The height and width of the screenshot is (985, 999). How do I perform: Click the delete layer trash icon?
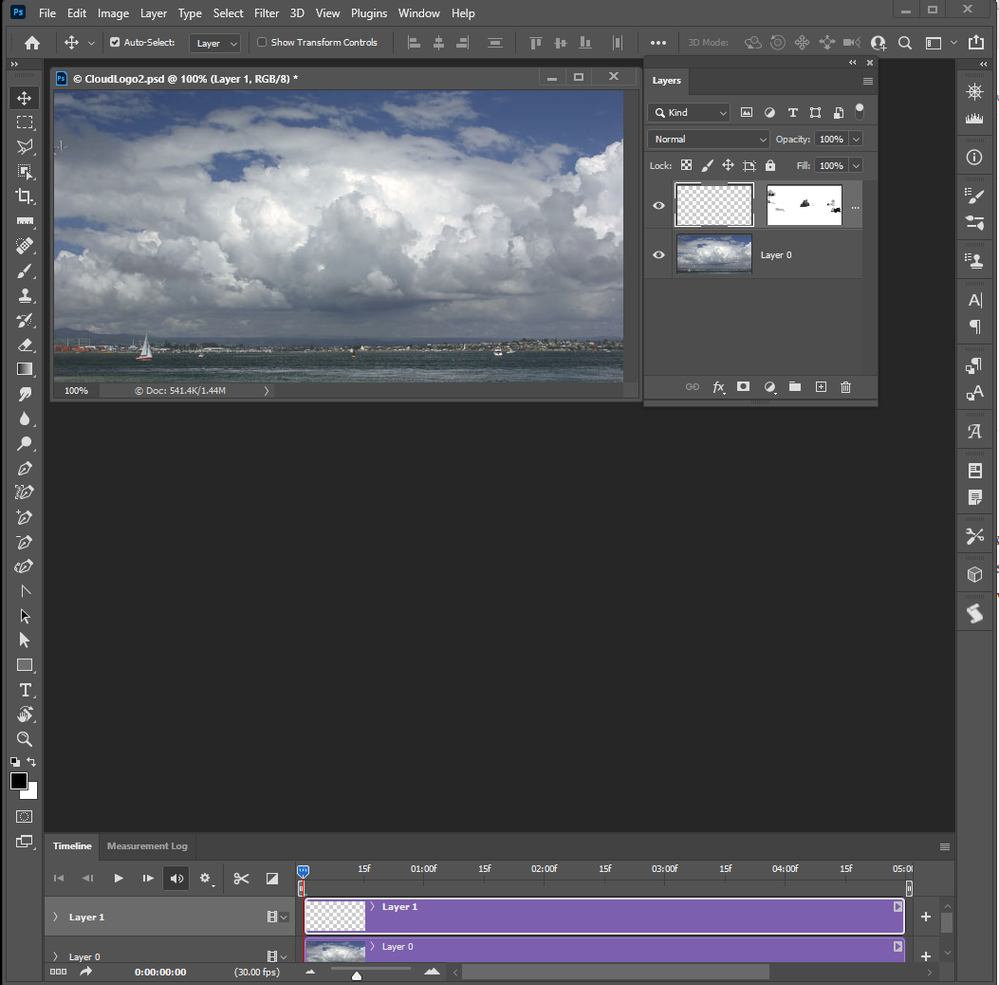click(846, 387)
